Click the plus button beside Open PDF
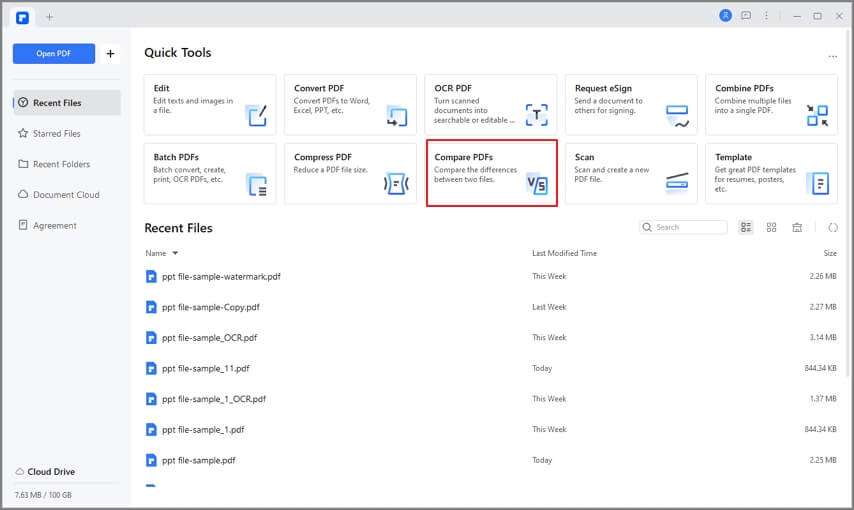The image size is (854, 510). tap(110, 54)
